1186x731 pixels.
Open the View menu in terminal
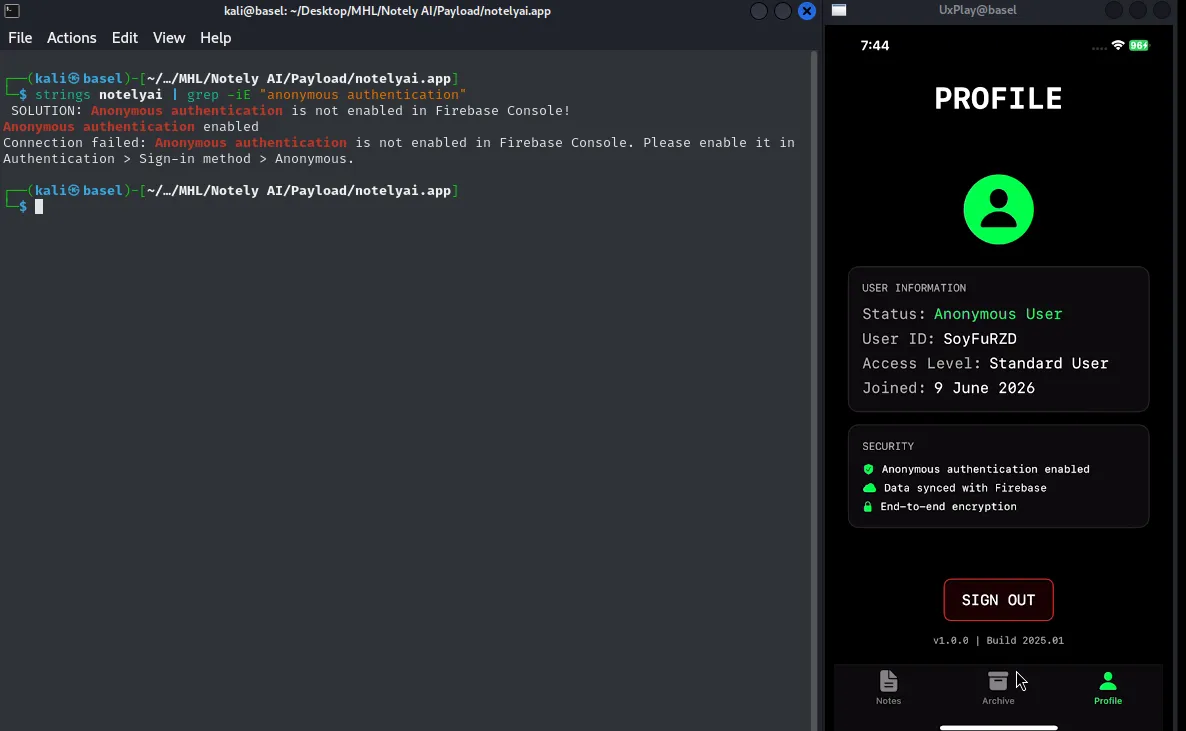(x=169, y=38)
